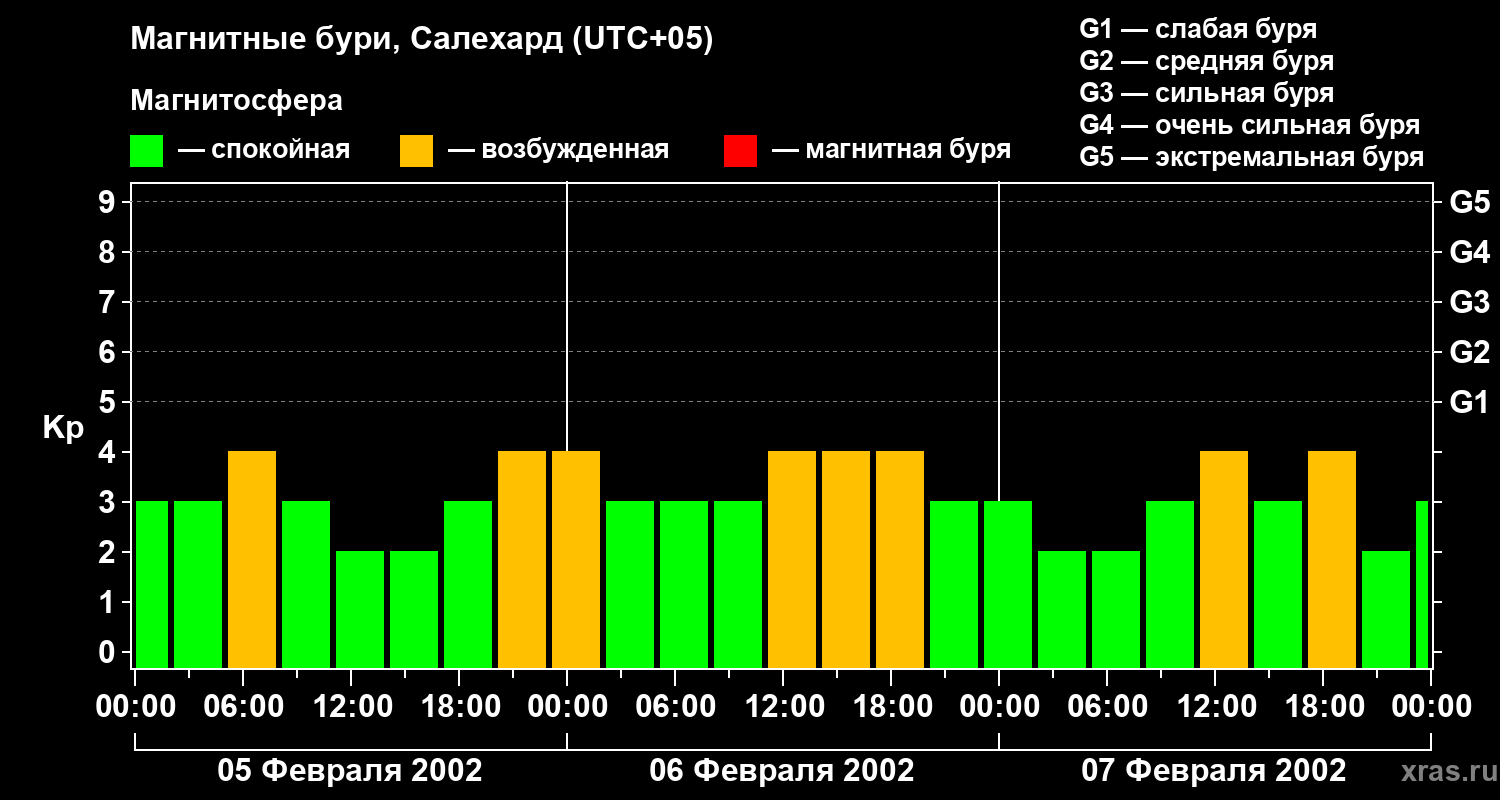Click the '12:00' tick label for 05 Февраля
Image resolution: width=1500 pixels, height=800 pixels.
coord(351,707)
